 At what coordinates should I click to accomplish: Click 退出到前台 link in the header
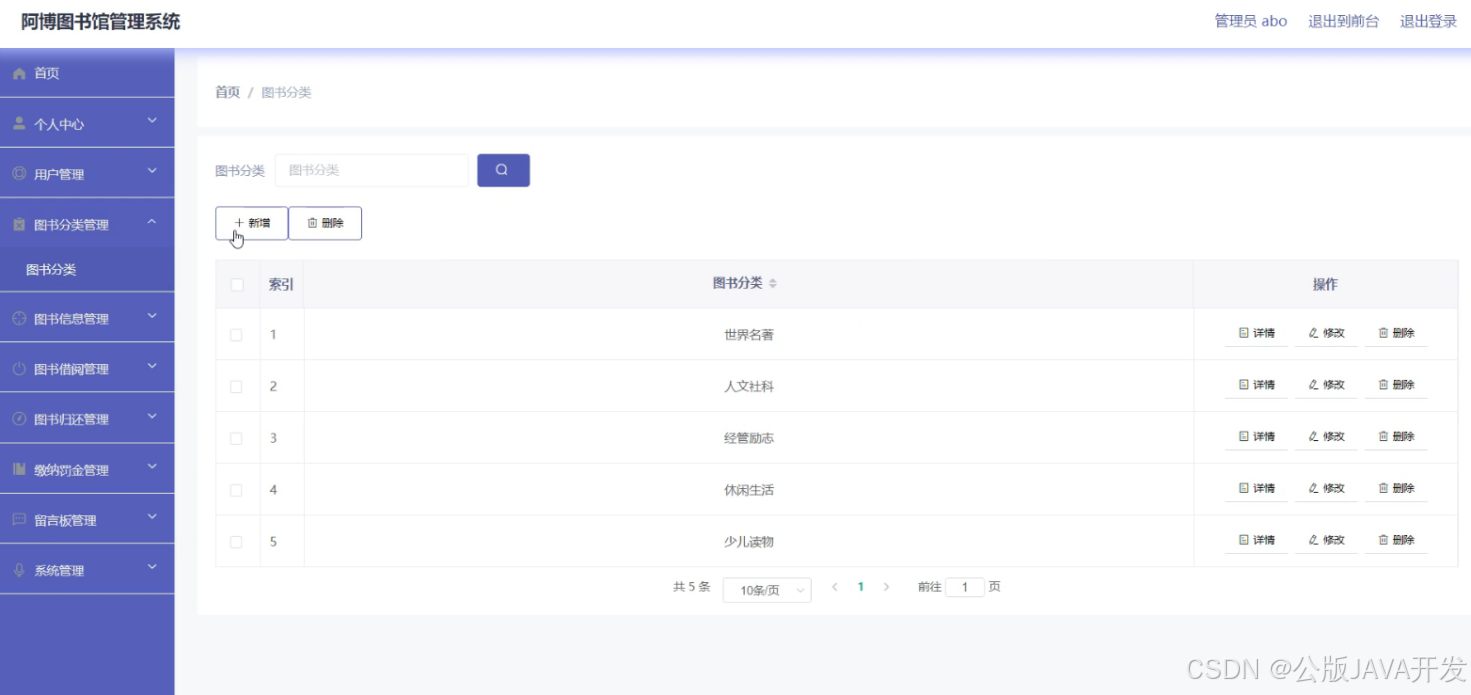click(x=1343, y=21)
